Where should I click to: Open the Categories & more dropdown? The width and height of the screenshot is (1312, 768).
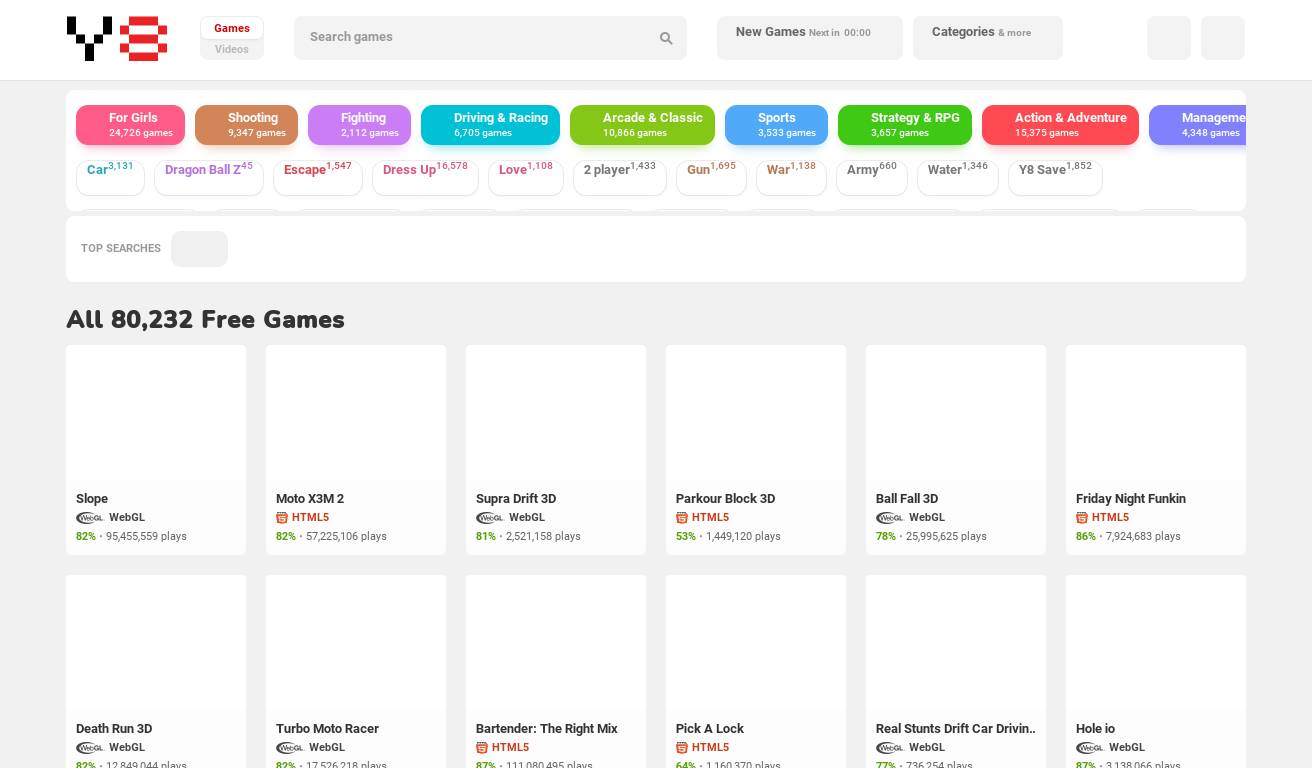coord(987,38)
